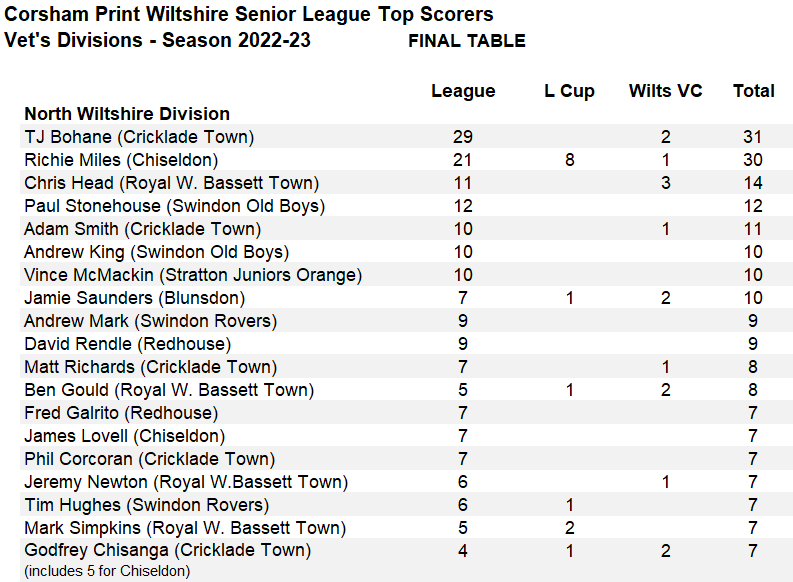
Task: Click the FINAL TABLE label
Action: pos(466,41)
